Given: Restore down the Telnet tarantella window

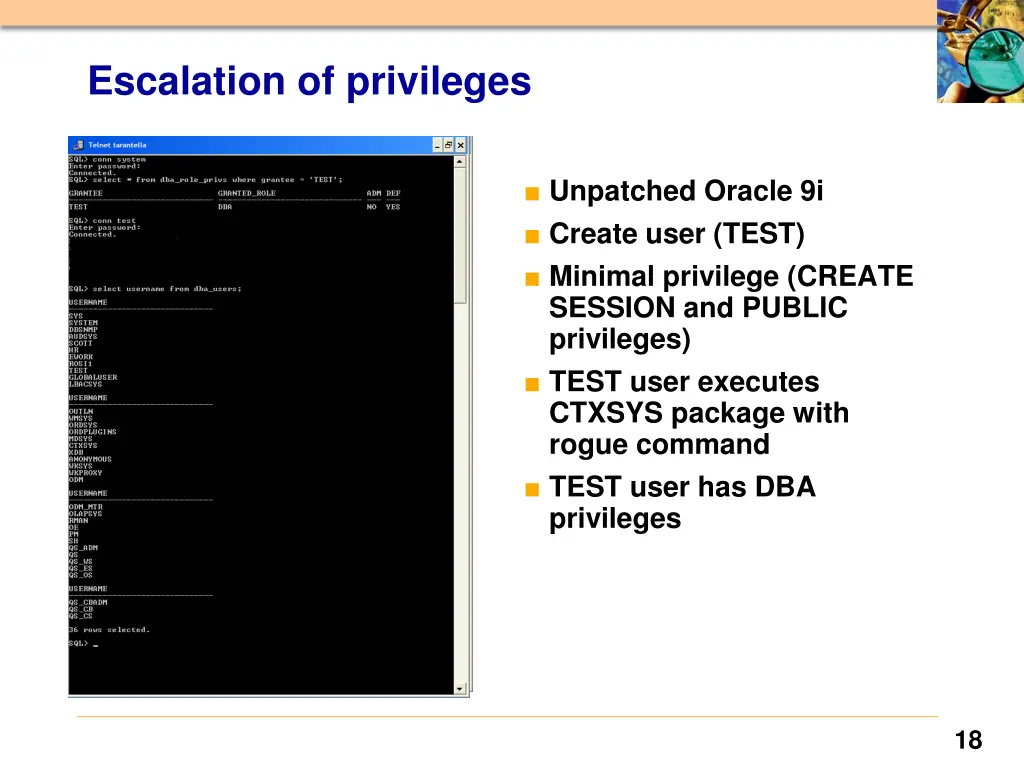Looking at the screenshot, I should pyautogui.click(x=449, y=145).
